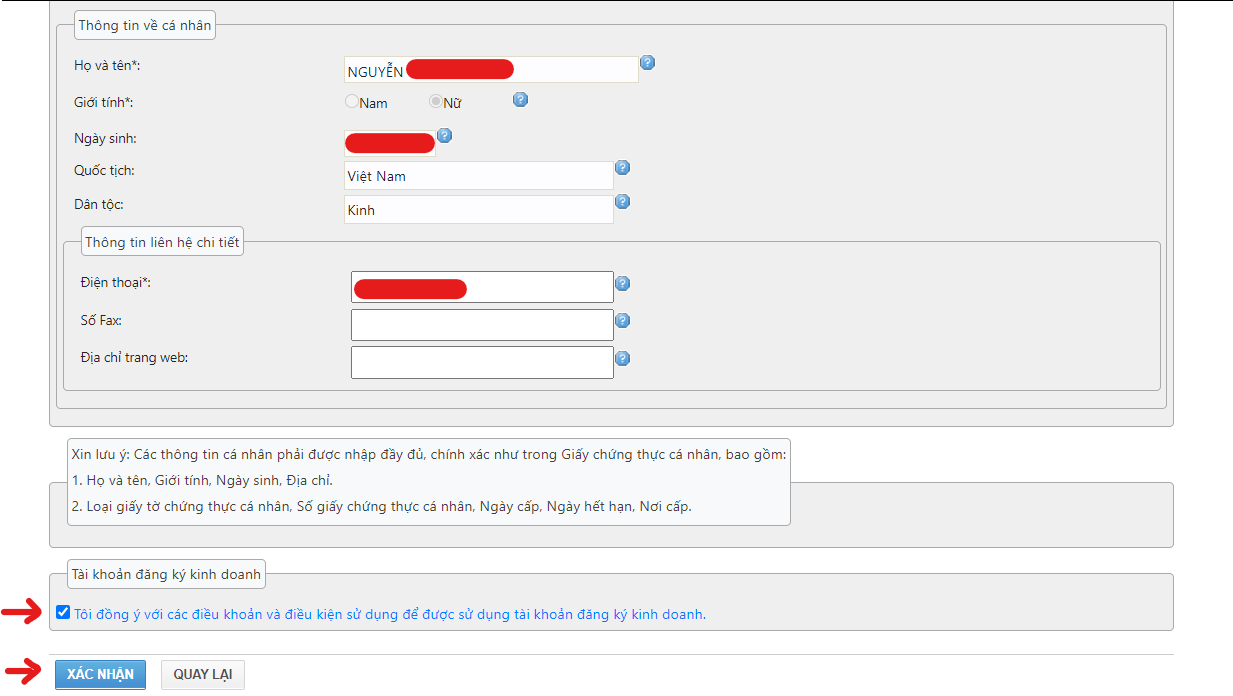Open help icon beside Điện thoại field

(622, 284)
